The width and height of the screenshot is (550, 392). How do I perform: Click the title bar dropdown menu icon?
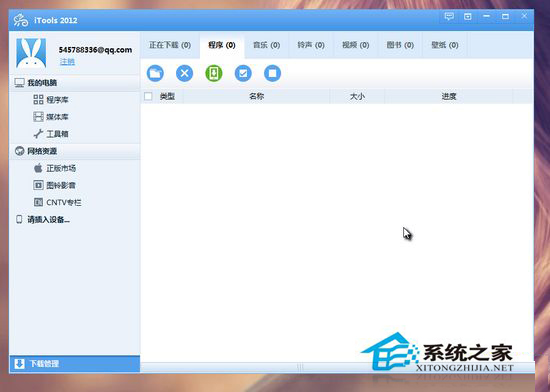[x=468, y=16]
